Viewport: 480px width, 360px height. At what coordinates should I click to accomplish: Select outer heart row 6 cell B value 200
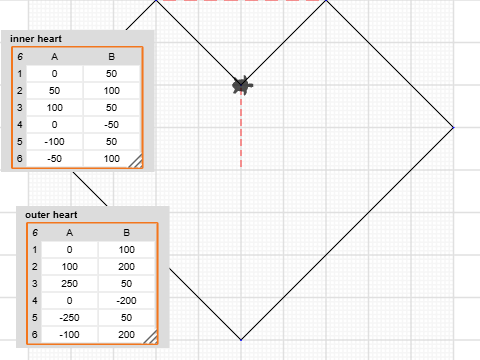(127, 335)
